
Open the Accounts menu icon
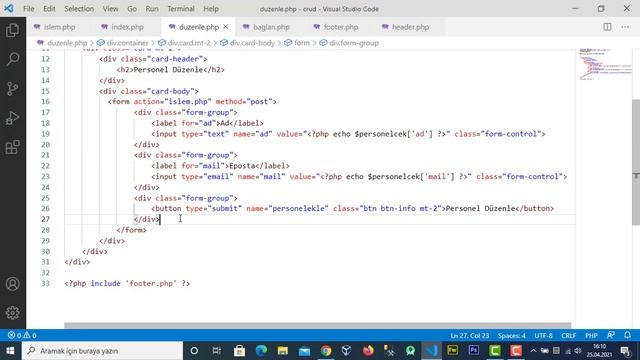point(13,284)
